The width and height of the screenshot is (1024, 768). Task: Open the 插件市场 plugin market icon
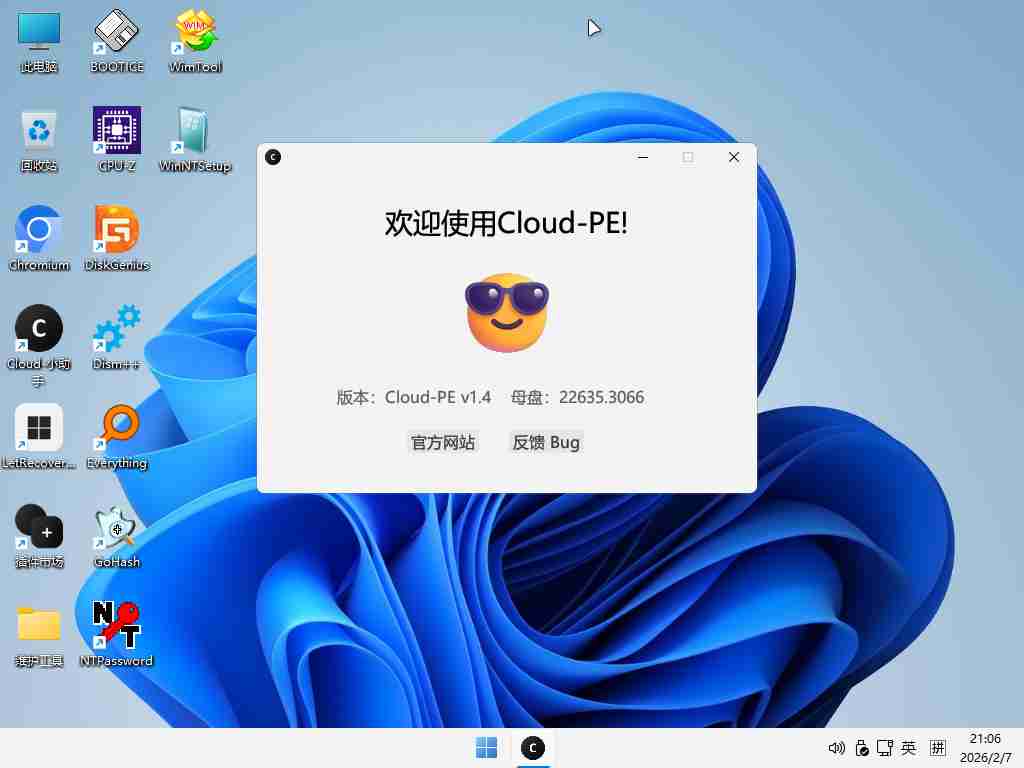pos(39,527)
